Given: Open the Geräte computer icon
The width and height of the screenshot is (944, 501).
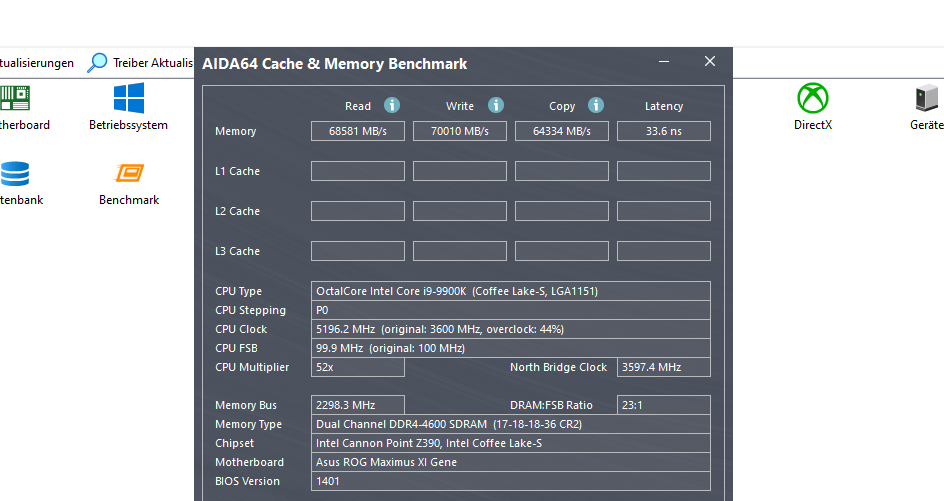Looking at the screenshot, I should [927, 98].
